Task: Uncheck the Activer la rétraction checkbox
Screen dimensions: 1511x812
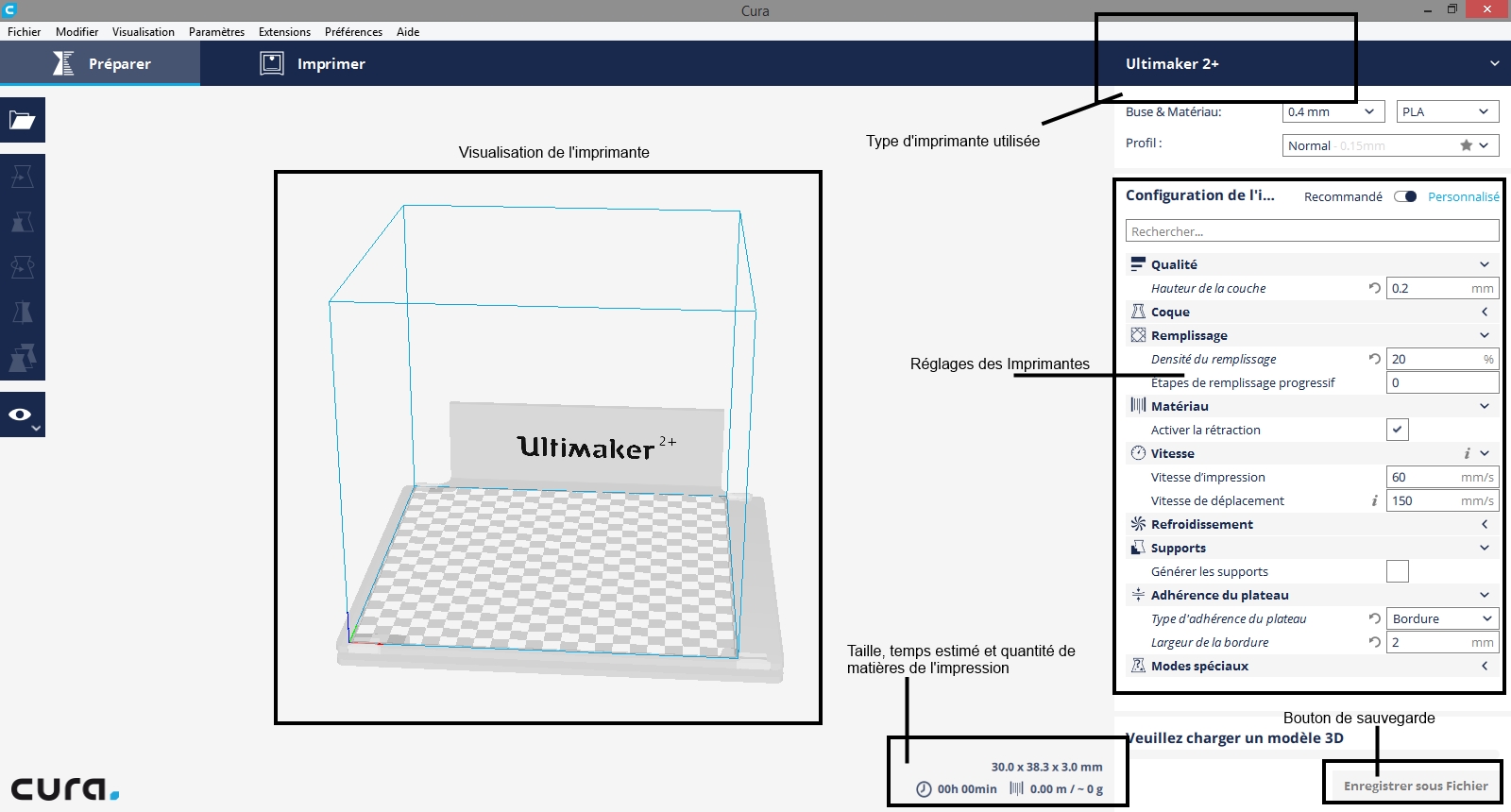Action: 1398,430
